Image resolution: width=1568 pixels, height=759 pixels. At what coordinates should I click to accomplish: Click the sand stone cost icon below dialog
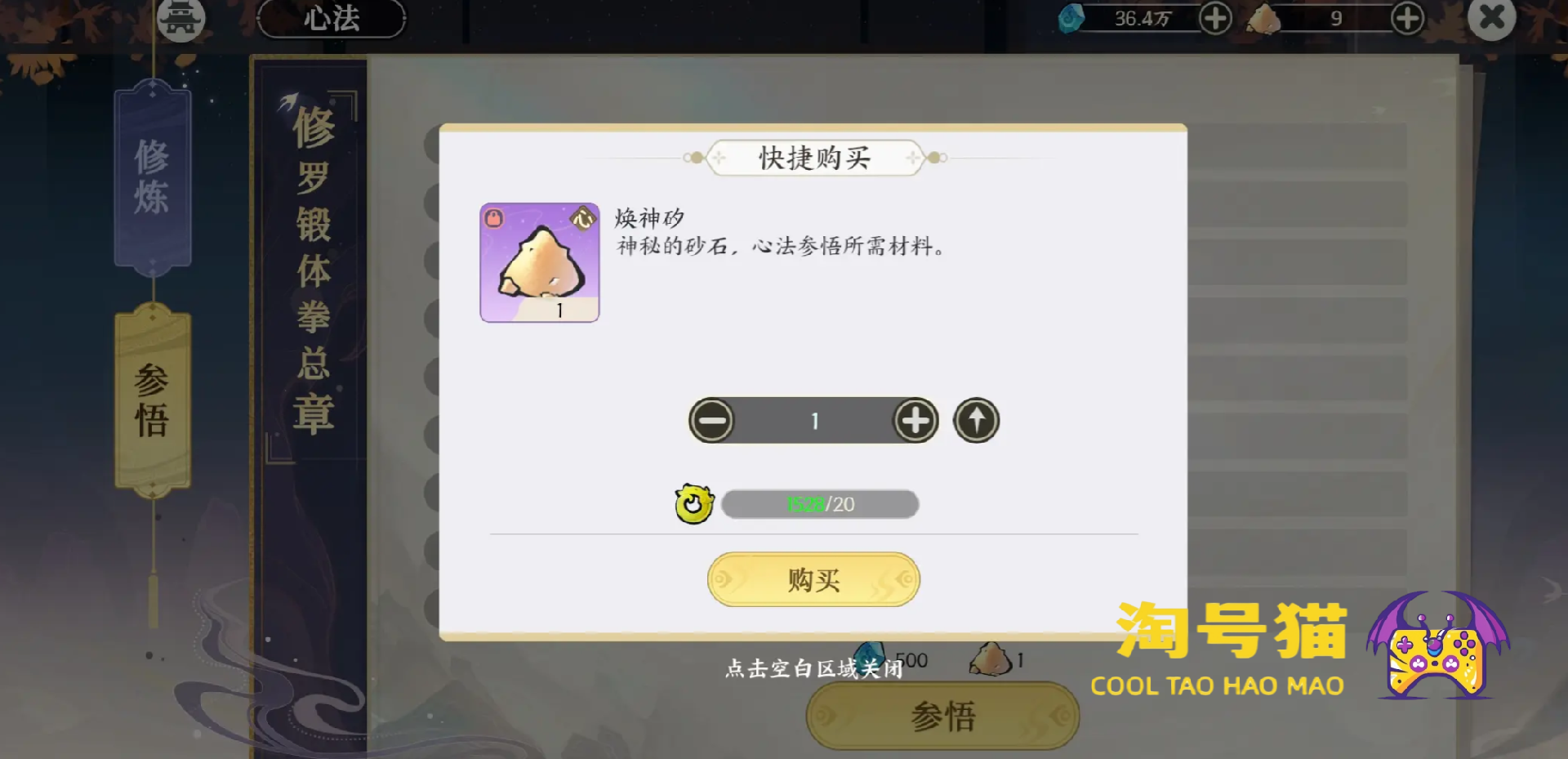(990, 659)
